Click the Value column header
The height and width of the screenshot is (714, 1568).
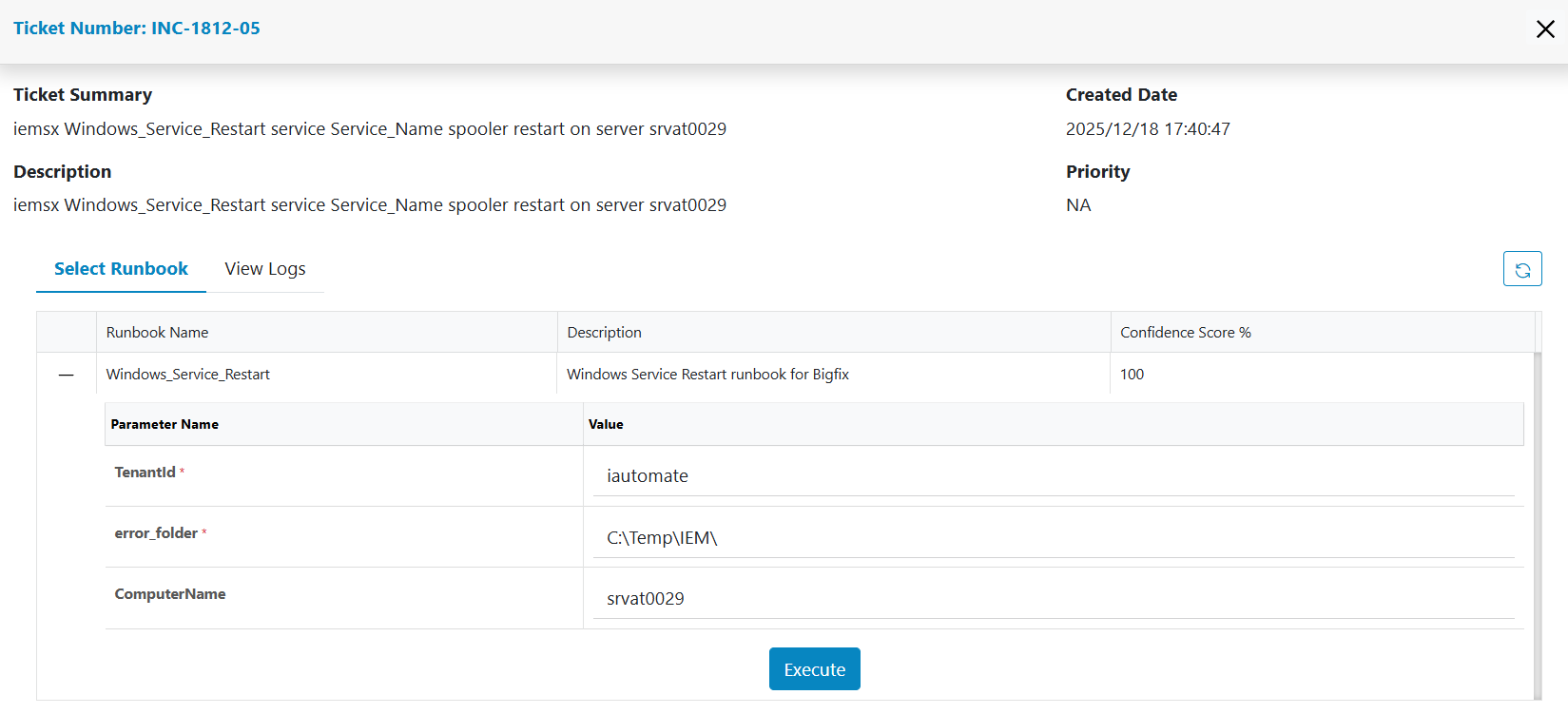pyautogui.click(x=606, y=425)
